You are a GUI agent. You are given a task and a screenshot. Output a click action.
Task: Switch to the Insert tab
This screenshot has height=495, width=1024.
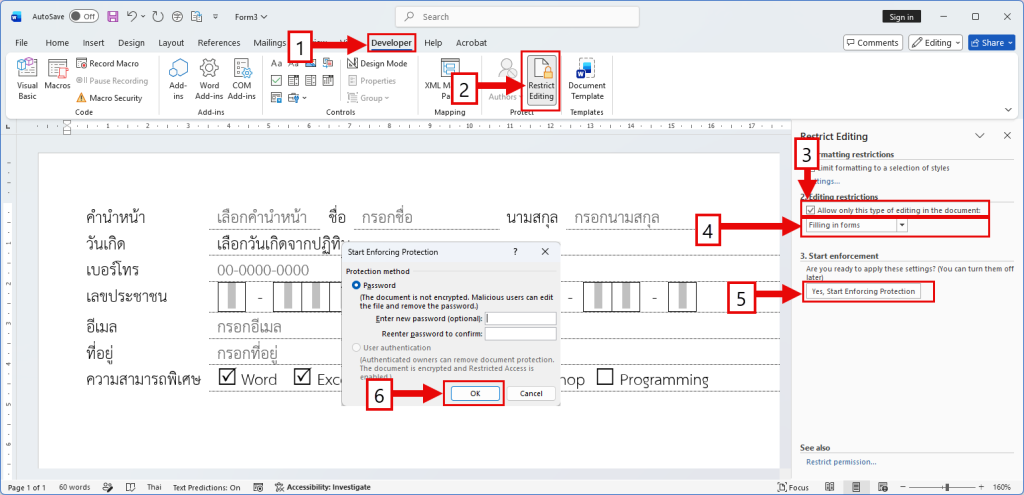pos(93,43)
